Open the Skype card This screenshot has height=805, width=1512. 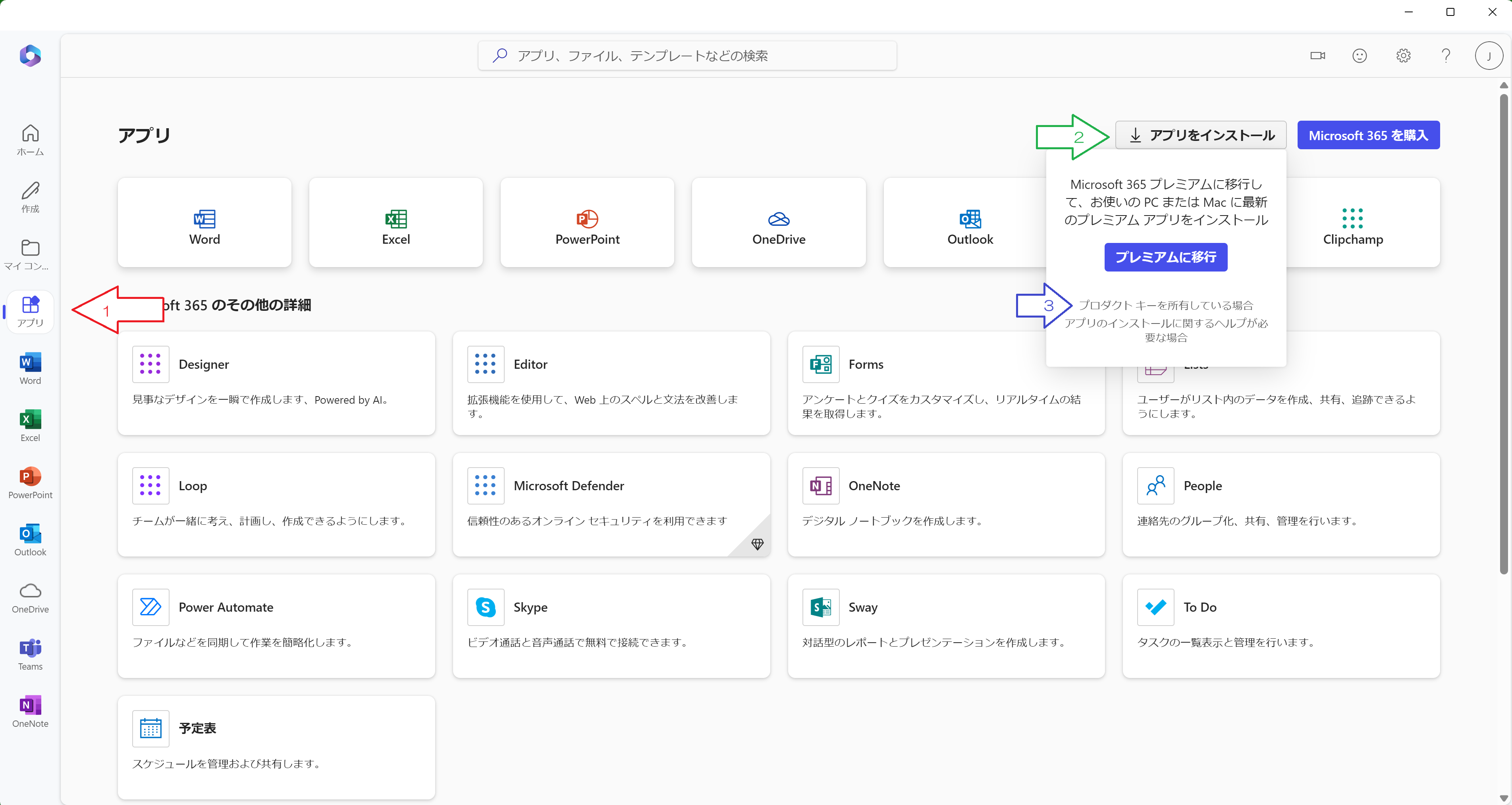tap(611, 626)
